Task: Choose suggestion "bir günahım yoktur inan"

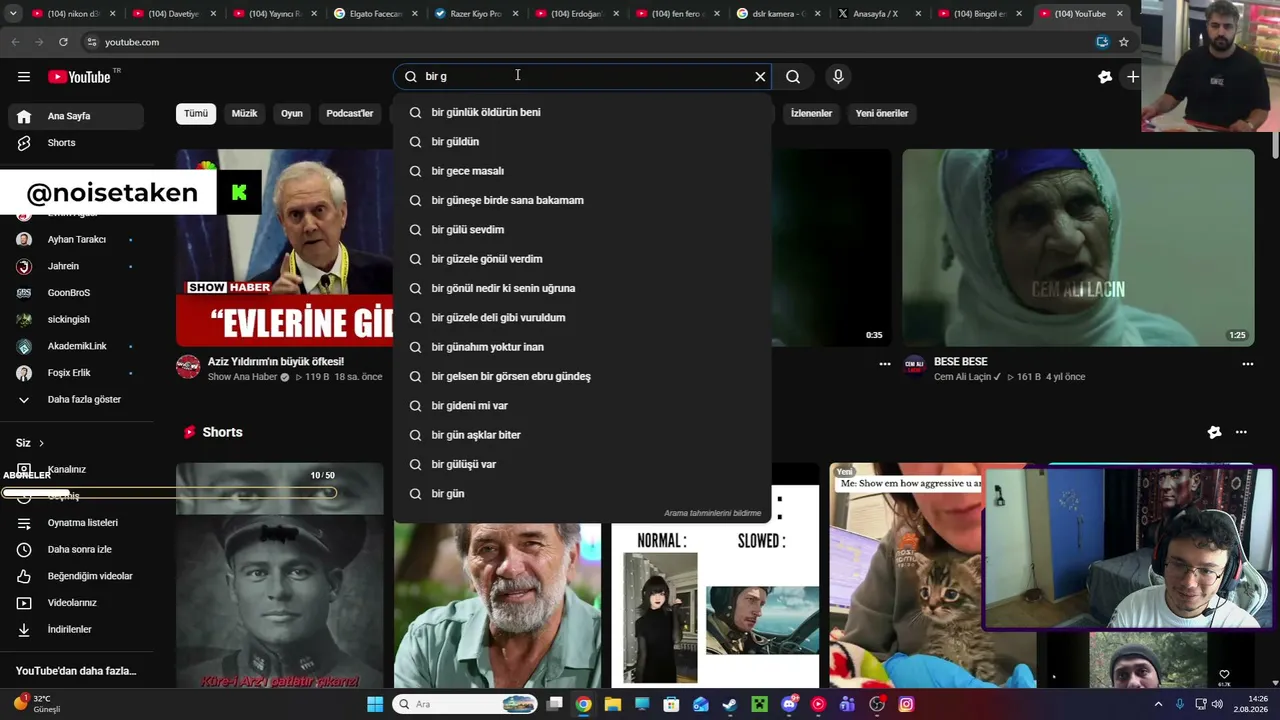Action: tap(582, 347)
